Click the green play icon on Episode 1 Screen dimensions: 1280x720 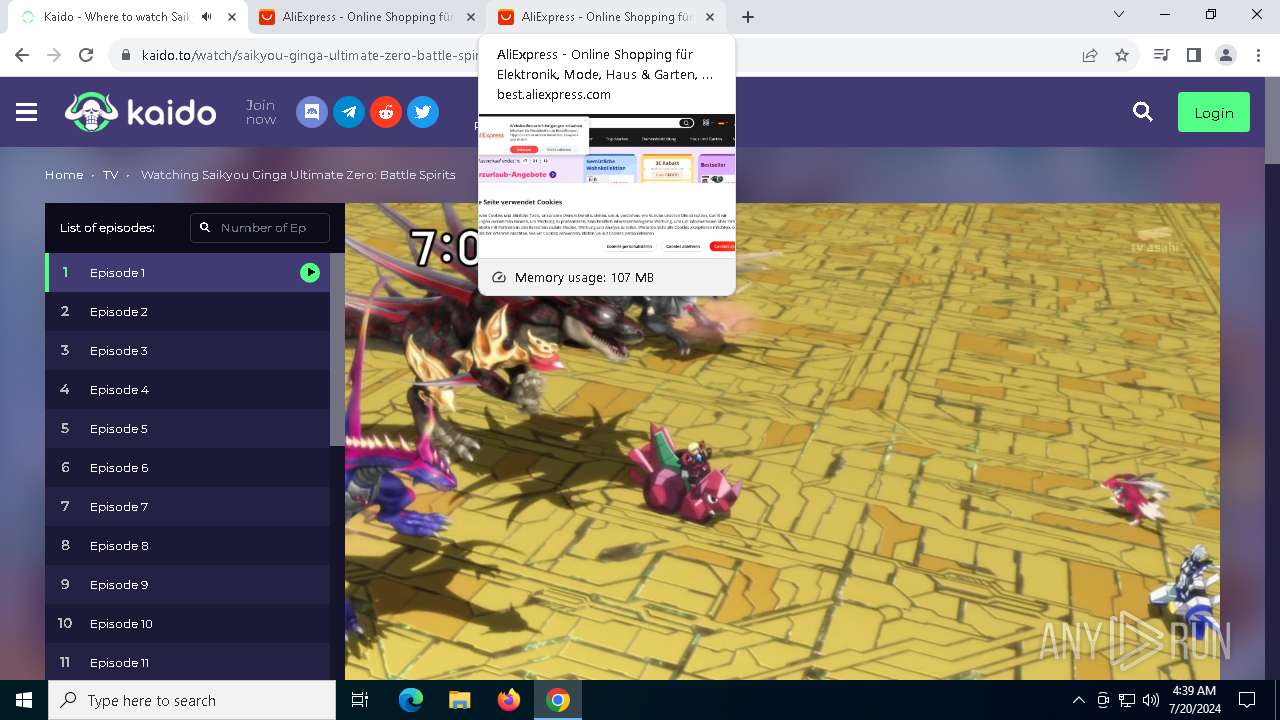[x=310, y=272]
